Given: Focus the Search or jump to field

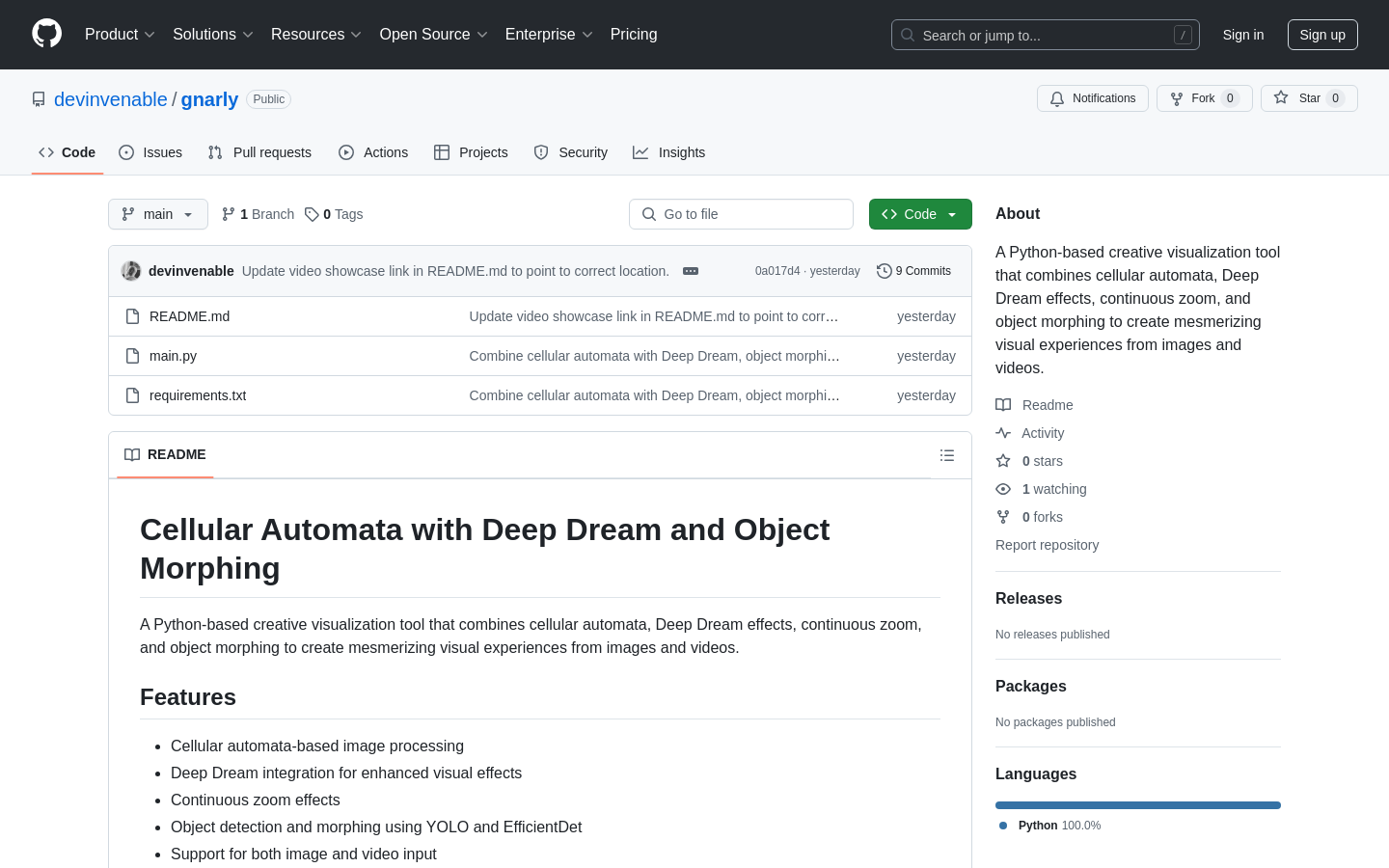Looking at the screenshot, I should pos(1046,35).
